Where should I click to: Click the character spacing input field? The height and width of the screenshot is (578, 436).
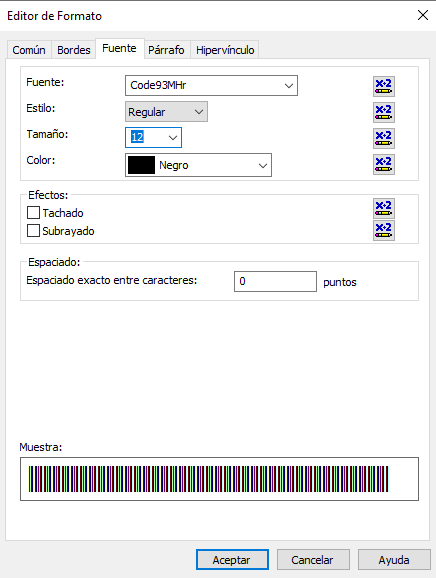[275, 282]
